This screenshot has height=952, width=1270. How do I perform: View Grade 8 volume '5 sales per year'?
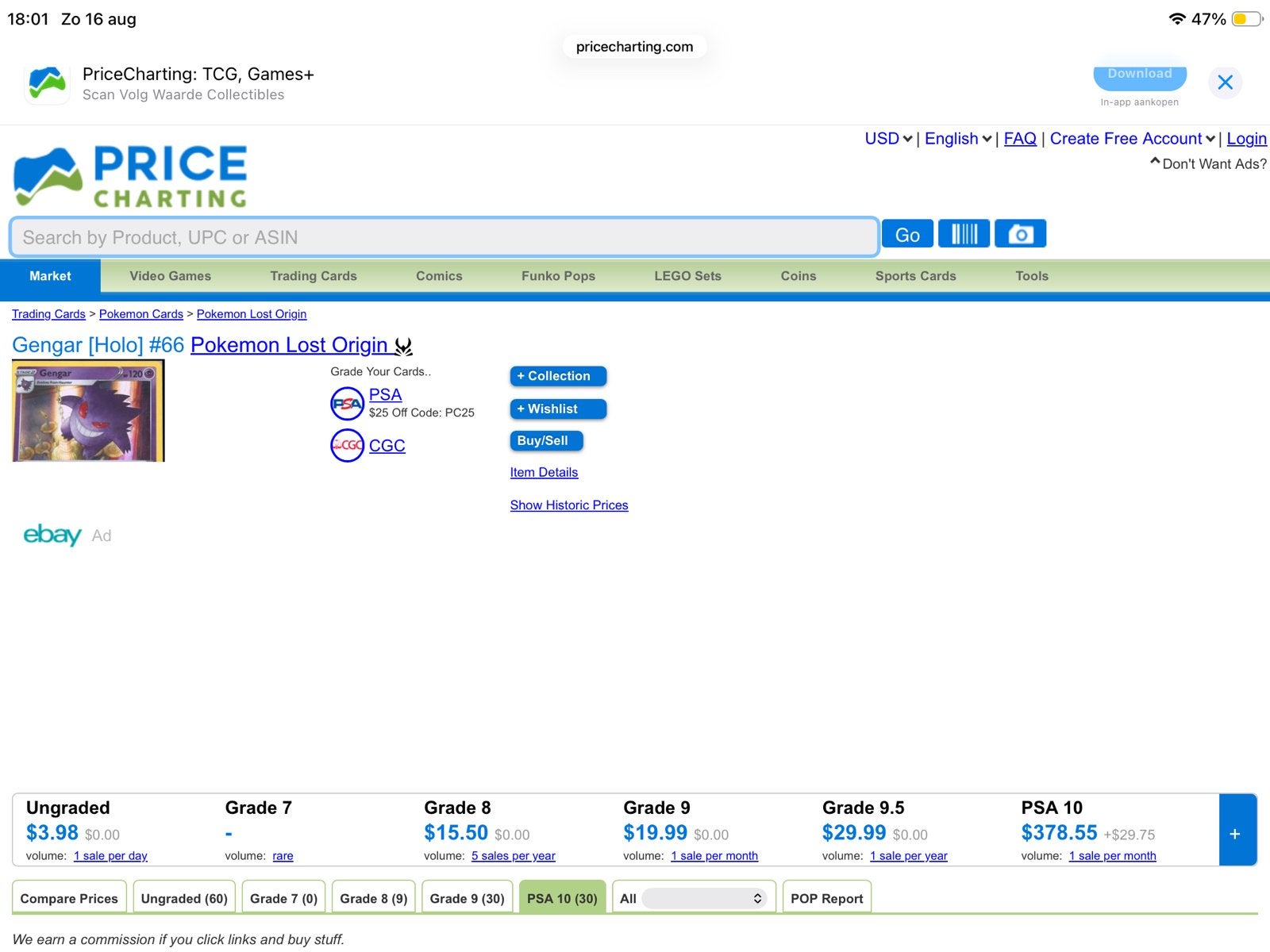pyautogui.click(x=514, y=856)
